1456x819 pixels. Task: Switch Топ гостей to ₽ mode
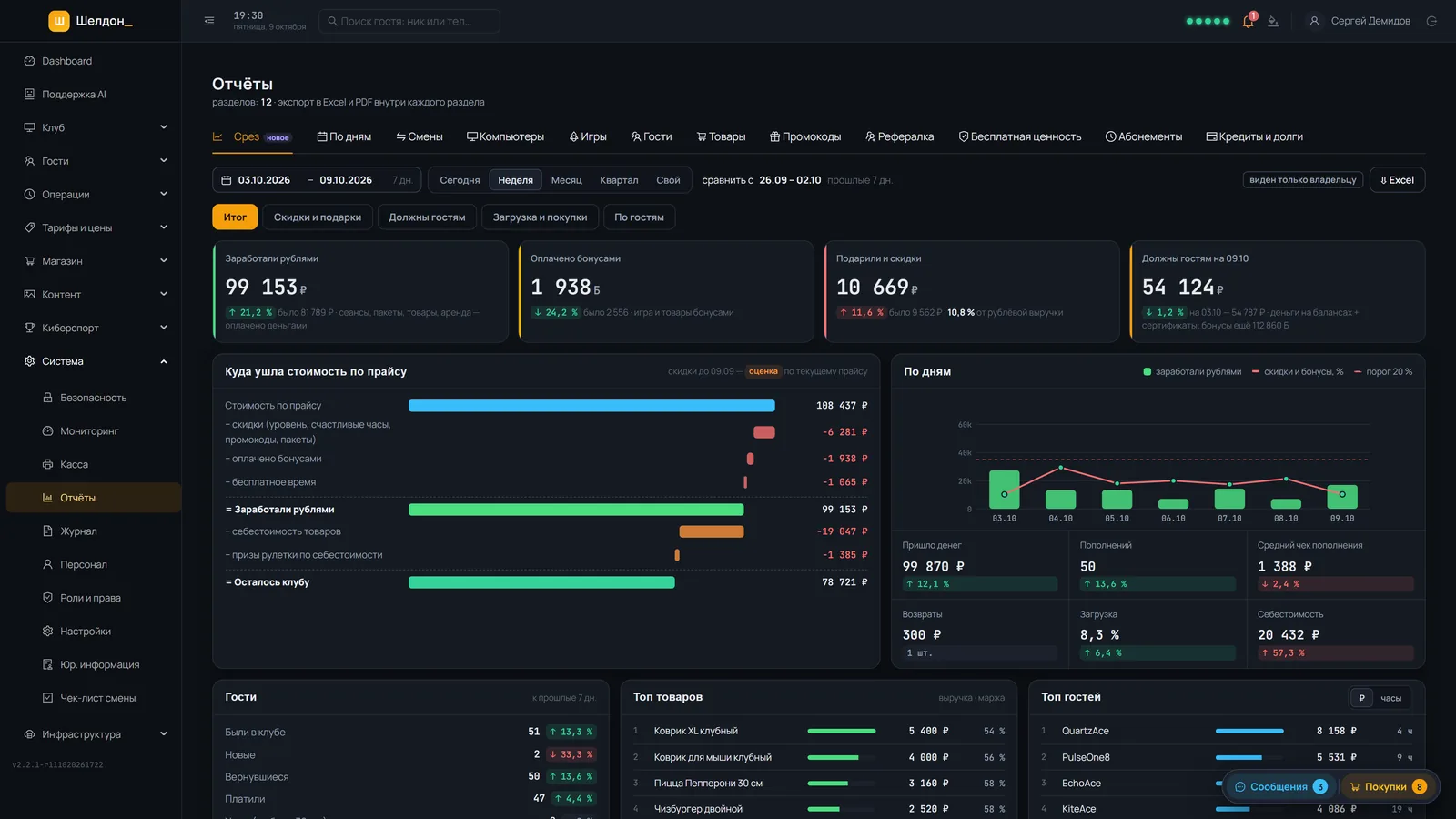click(1361, 698)
